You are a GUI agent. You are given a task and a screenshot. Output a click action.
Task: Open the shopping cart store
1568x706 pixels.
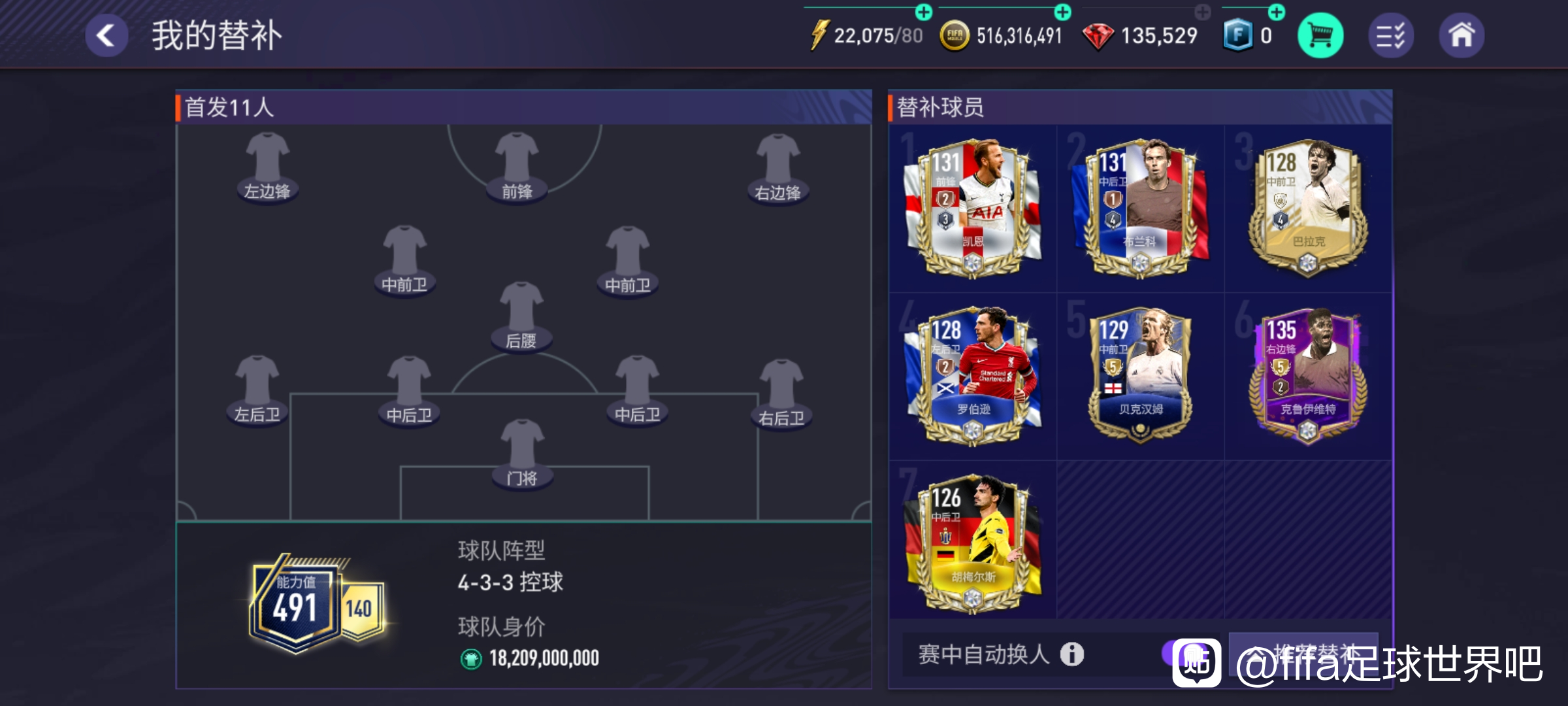tap(1320, 35)
